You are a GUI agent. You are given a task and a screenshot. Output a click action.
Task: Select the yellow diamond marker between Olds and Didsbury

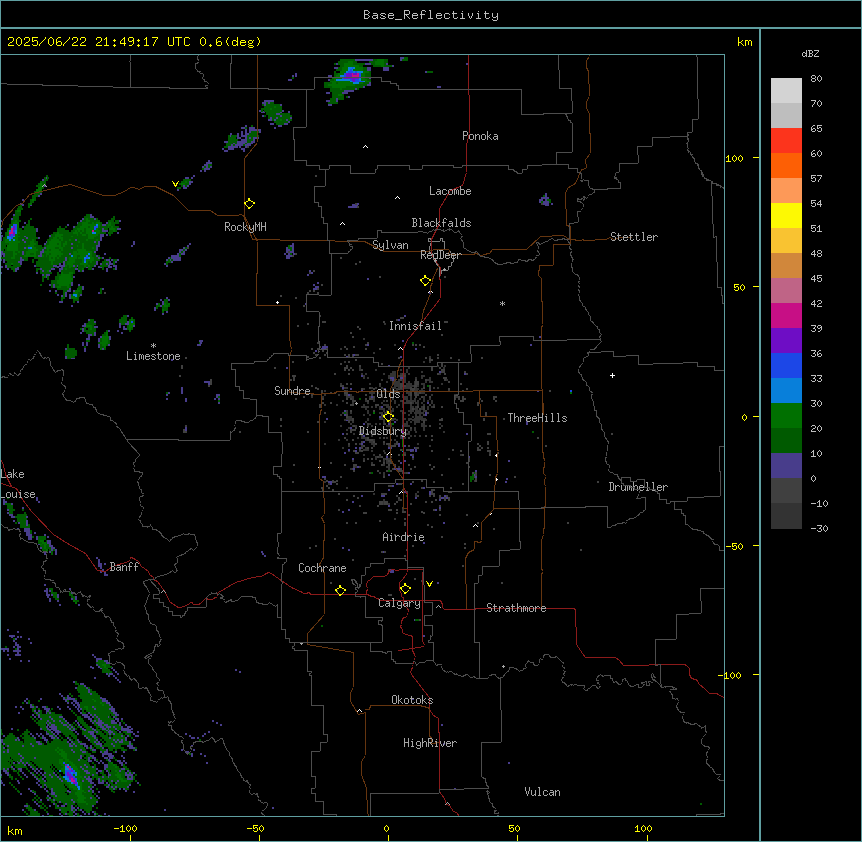click(x=388, y=417)
